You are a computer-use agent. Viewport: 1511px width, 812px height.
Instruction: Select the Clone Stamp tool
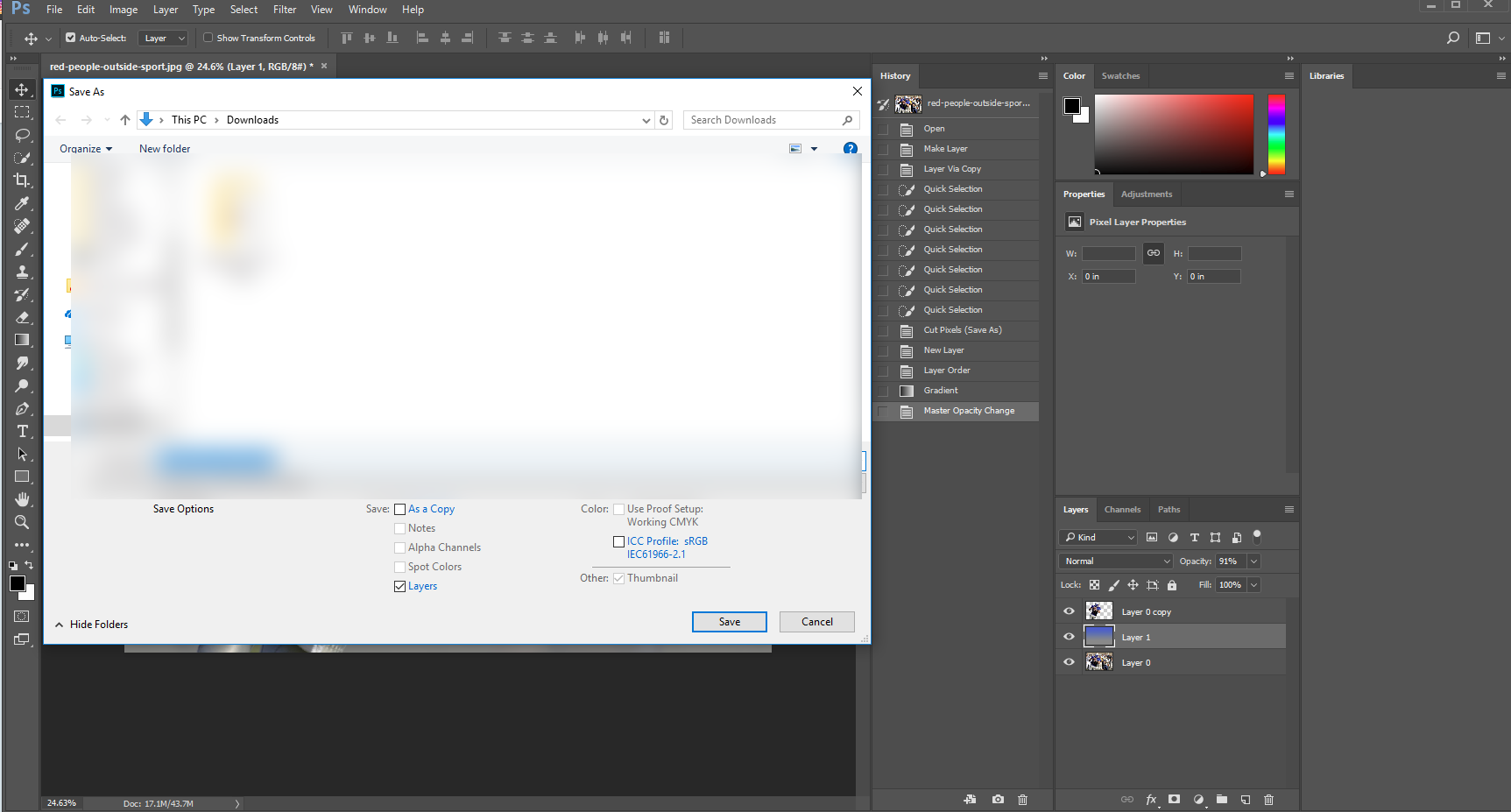22,272
